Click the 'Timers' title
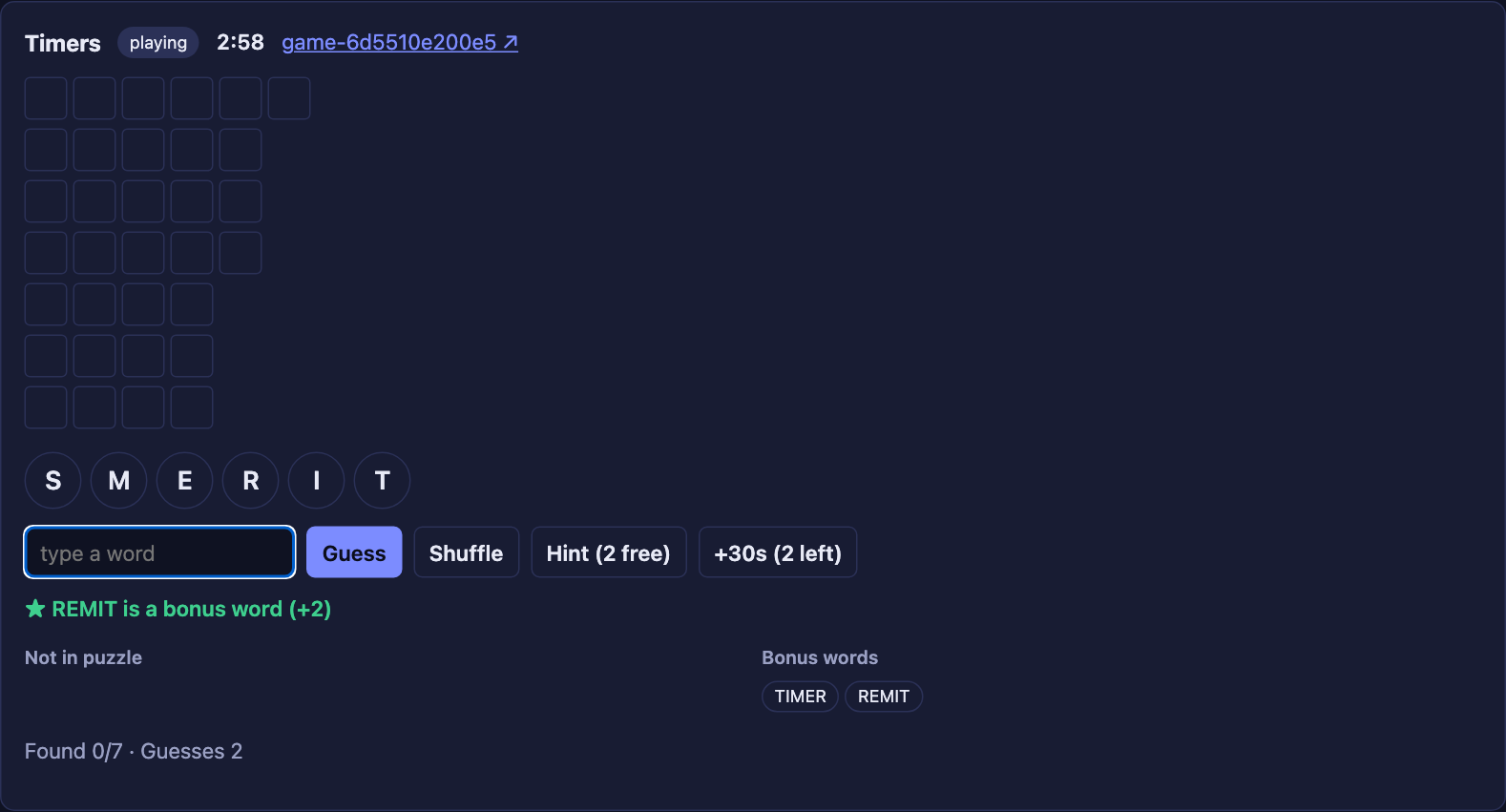The height and width of the screenshot is (812, 1506). pos(63,43)
